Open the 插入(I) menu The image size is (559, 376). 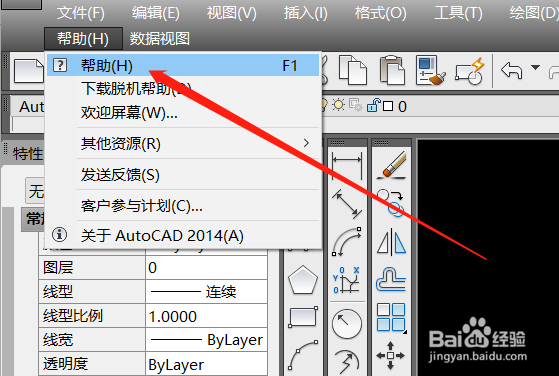tap(306, 14)
